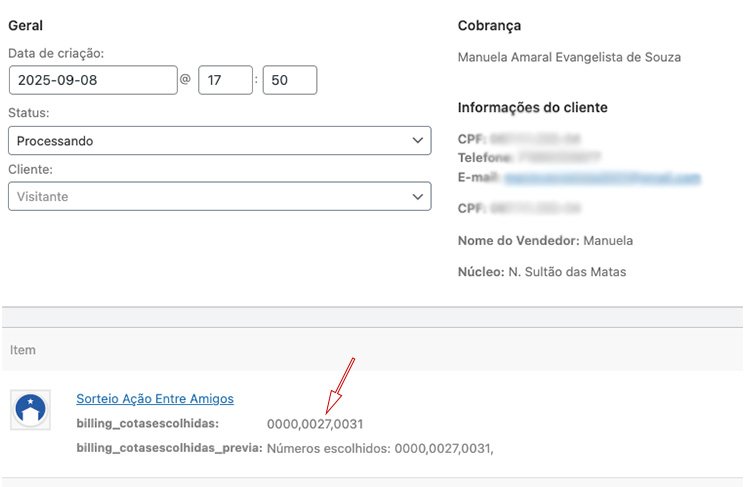The height and width of the screenshot is (487, 745).
Task: Focus the creation date field 2025-09-08
Action: tap(92, 80)
